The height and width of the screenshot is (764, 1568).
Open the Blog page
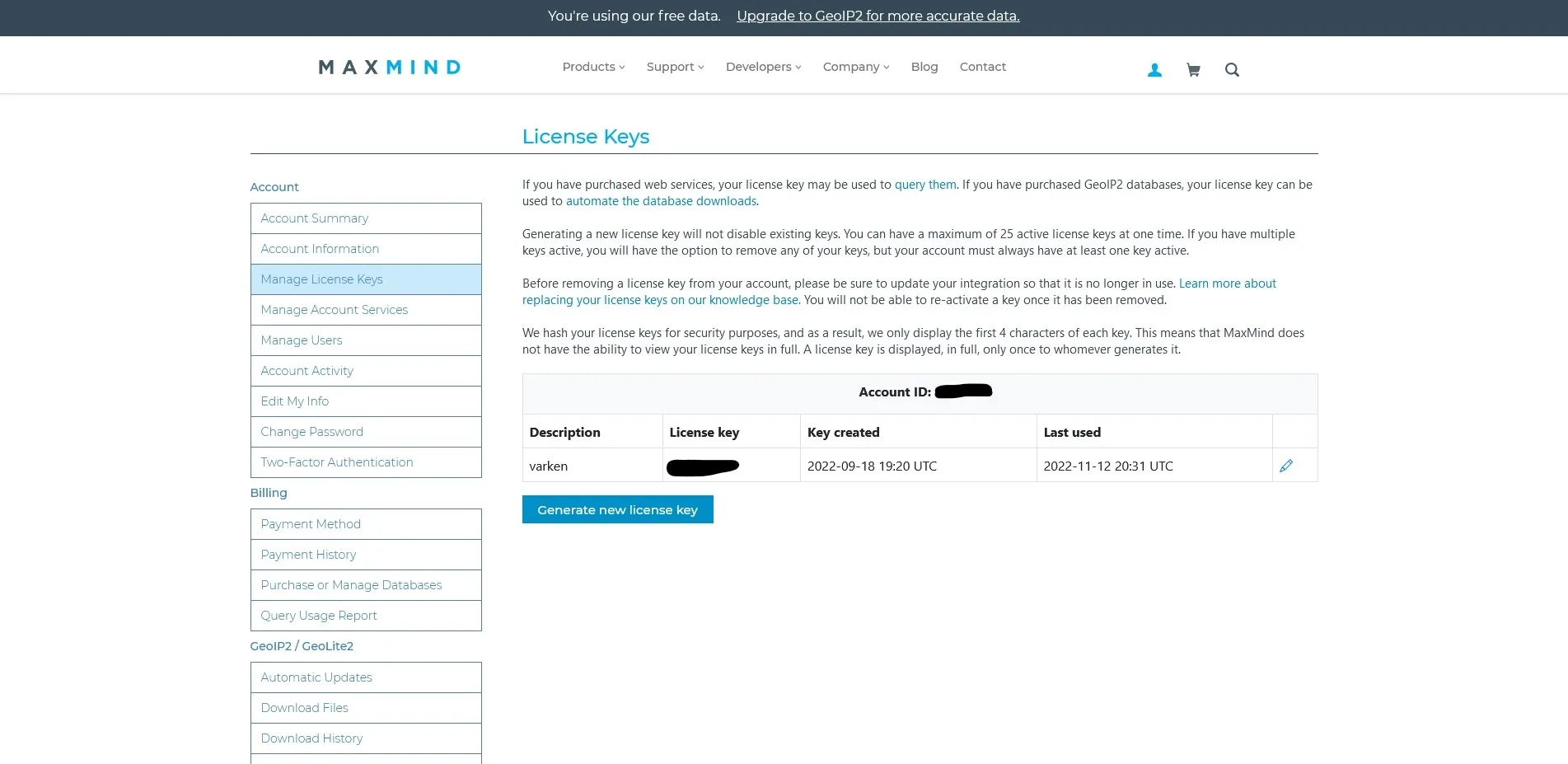924,67
